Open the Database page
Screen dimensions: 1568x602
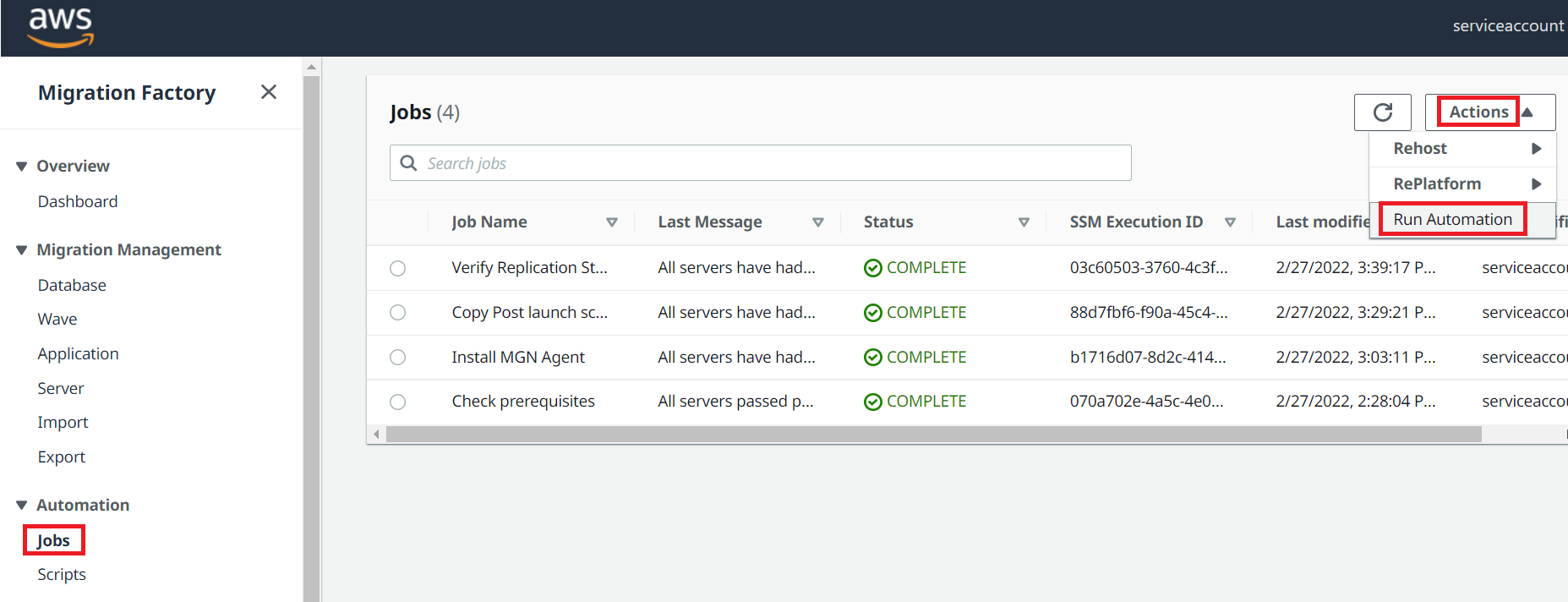click(x=72, y=286)
